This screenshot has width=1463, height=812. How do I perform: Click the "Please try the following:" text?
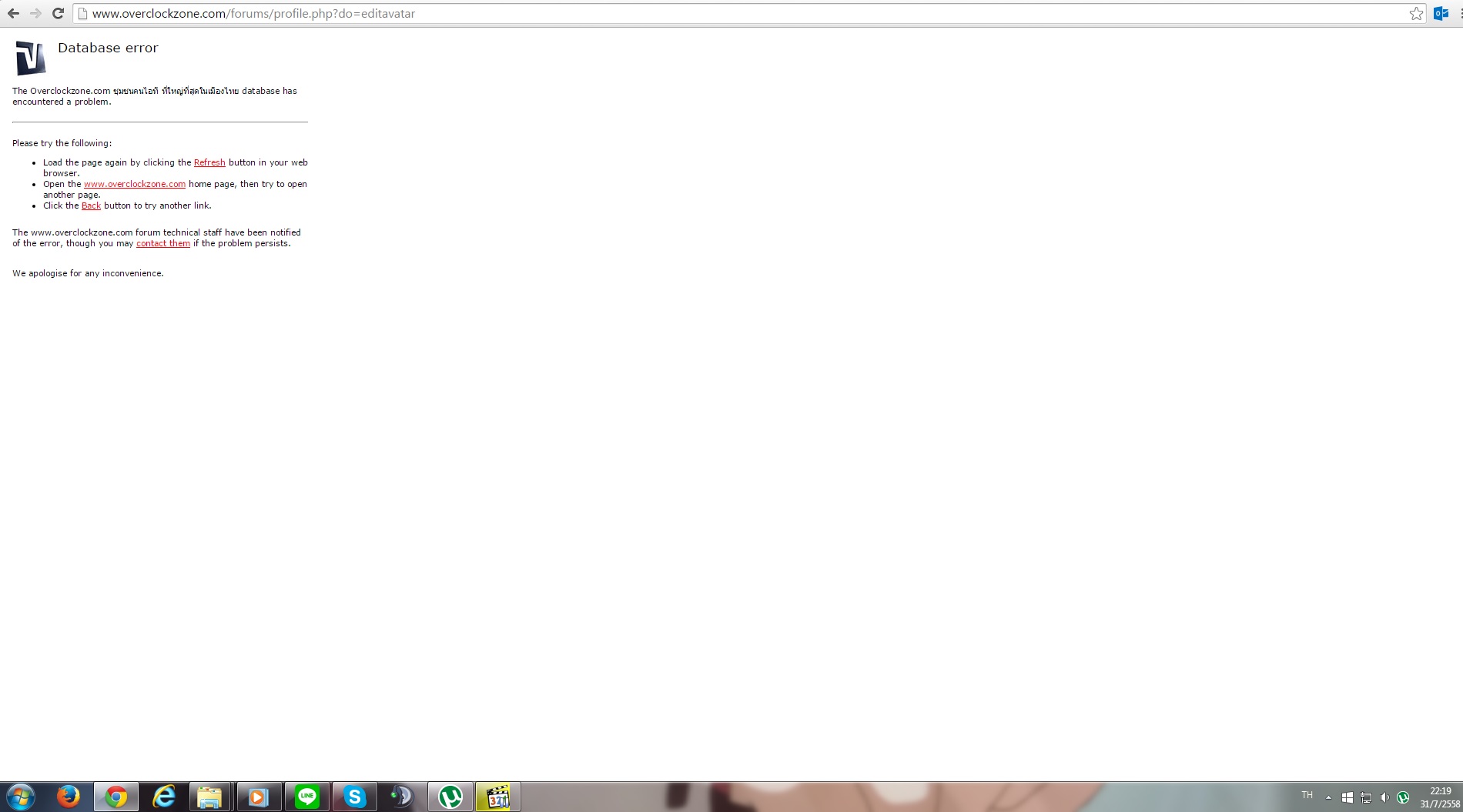pos(62,143)
